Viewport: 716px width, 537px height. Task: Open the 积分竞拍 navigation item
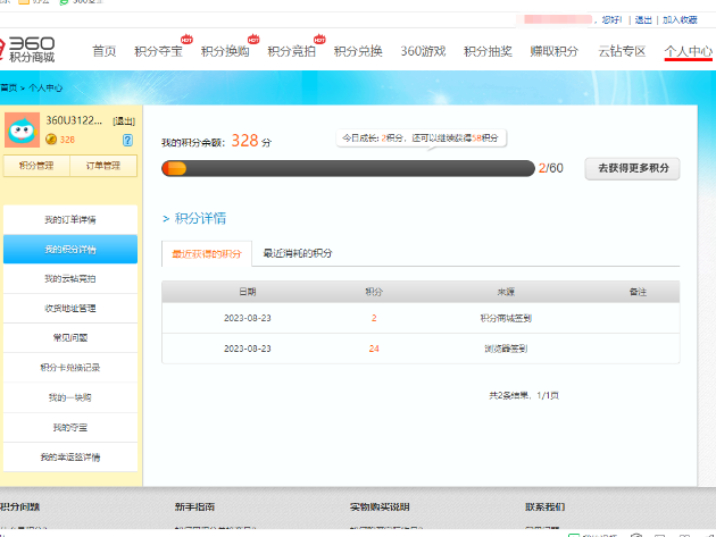pos(292,51)
